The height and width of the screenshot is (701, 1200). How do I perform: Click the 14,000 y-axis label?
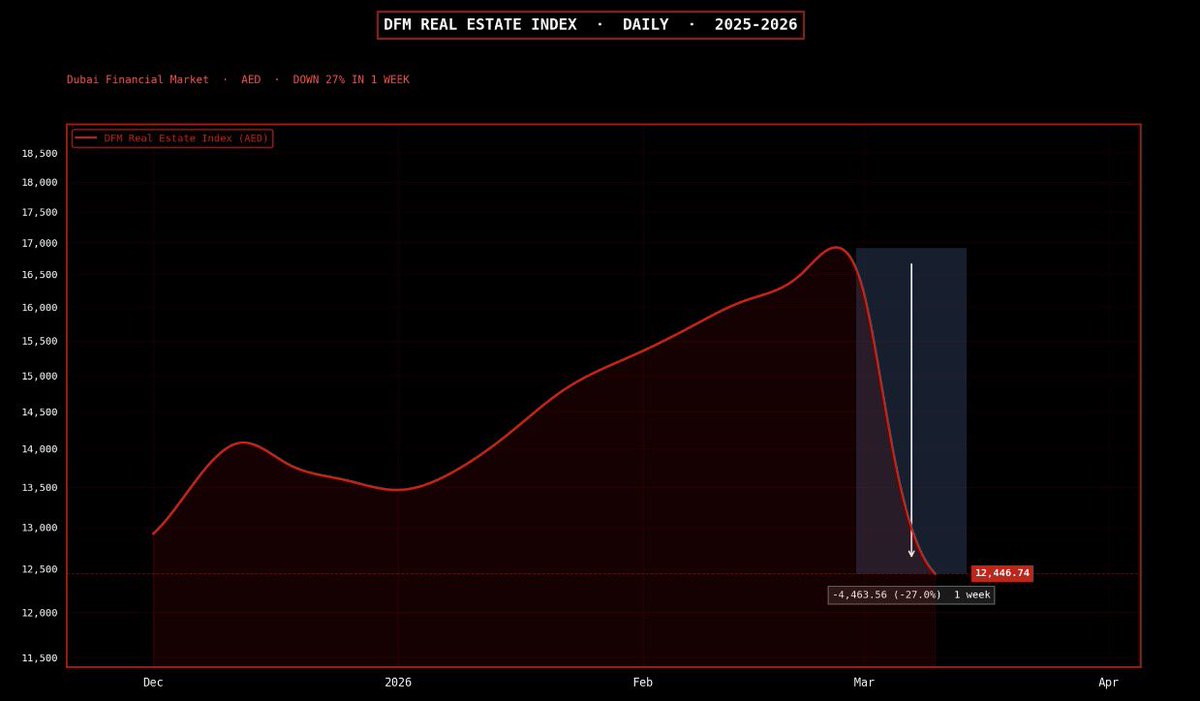[x=39, y=450]
